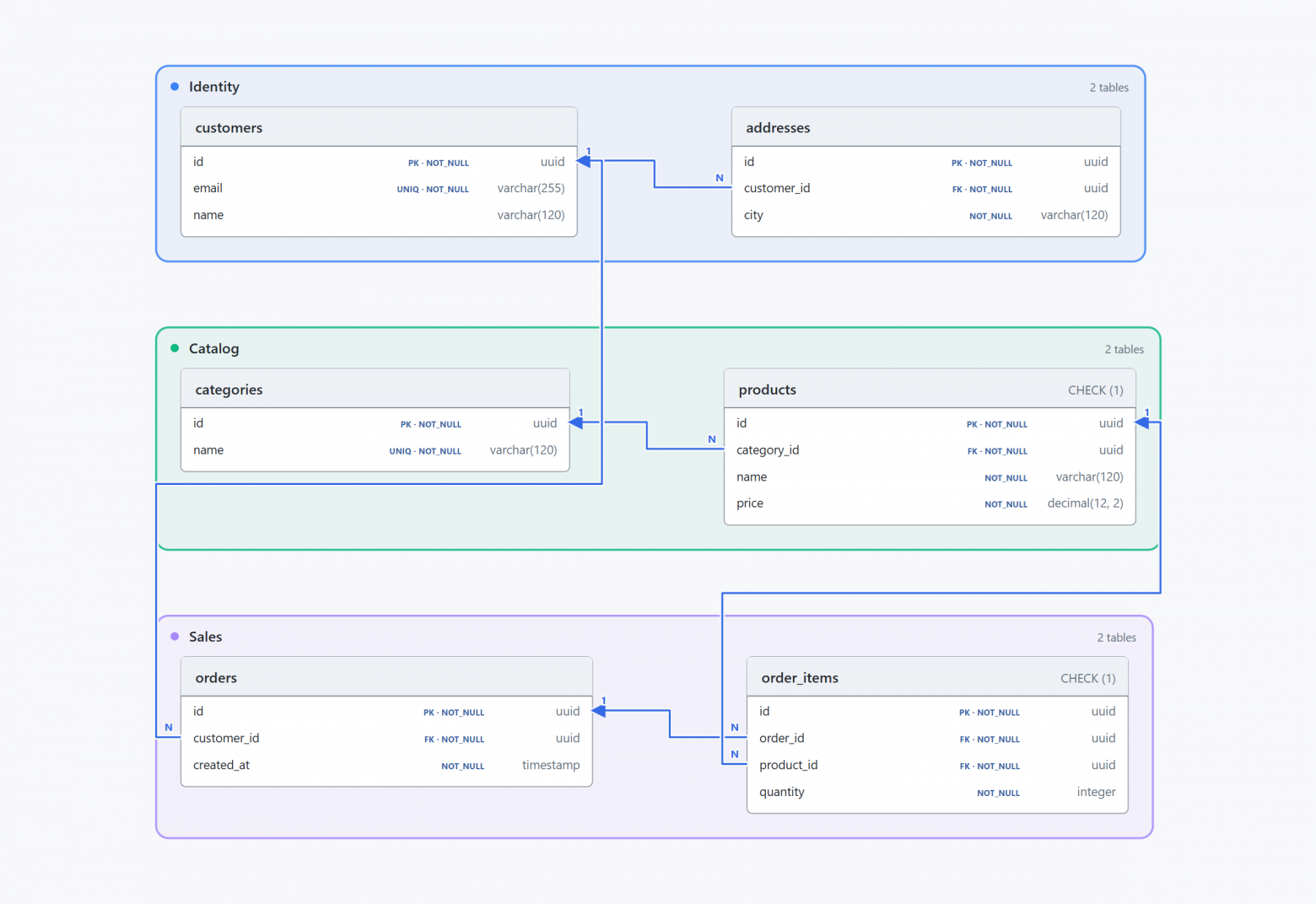Select the id field name in order_items
Image resolution: width=1316 pixels, height=904 pixels.
tap(764, 712)
